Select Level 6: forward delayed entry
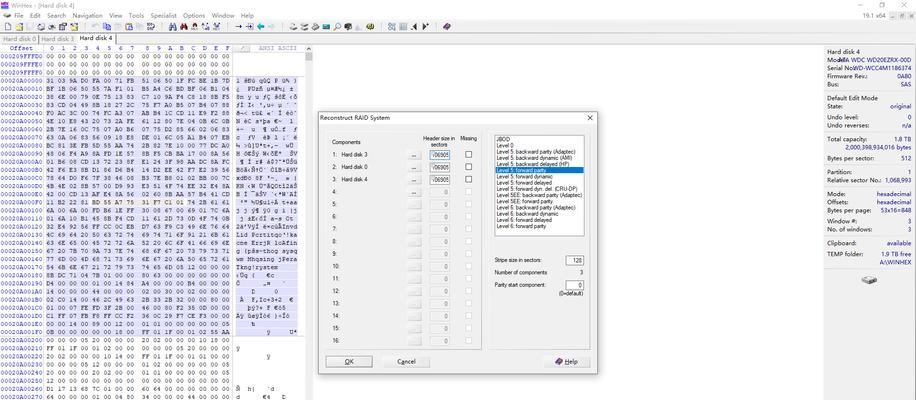This screenshot has height=400, width=916. (539, 220)
